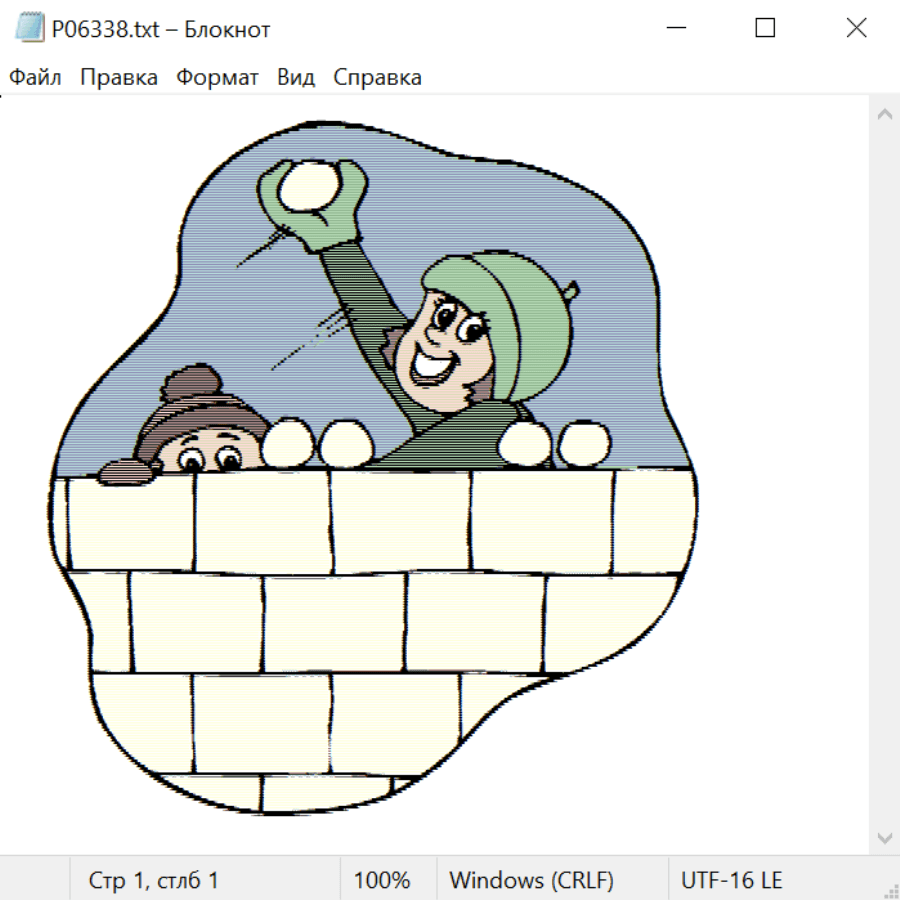Open the Справка menu
Viewport: 900px width, 900px height.
point(377,78)
